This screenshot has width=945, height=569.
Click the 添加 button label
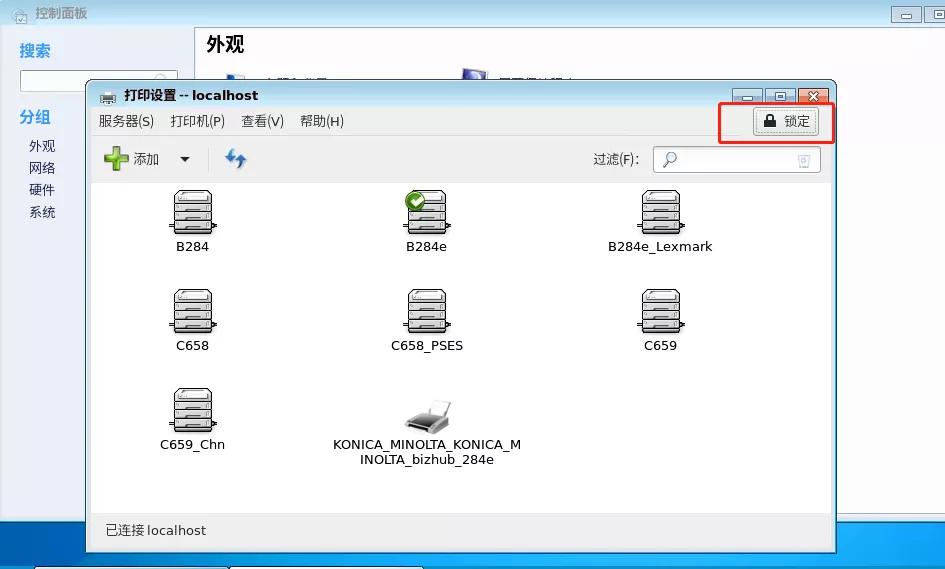(x=146, y=159)
